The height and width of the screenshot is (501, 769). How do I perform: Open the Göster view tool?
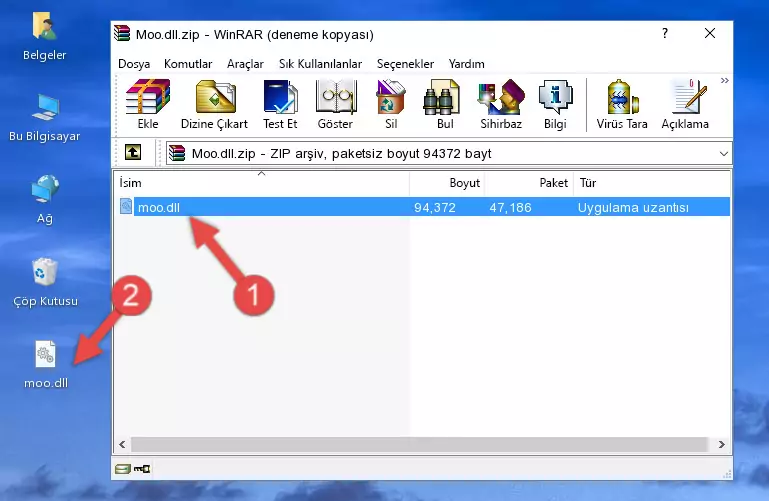[x=335, y=104]
